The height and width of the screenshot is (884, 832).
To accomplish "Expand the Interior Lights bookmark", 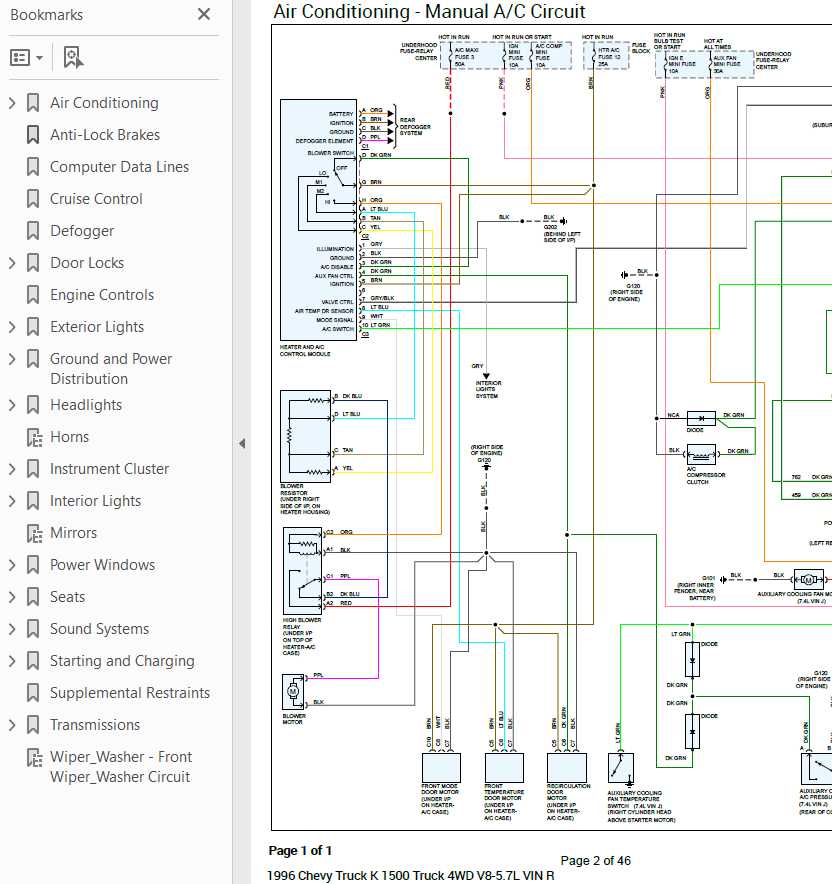I will (x=12, y=501).
